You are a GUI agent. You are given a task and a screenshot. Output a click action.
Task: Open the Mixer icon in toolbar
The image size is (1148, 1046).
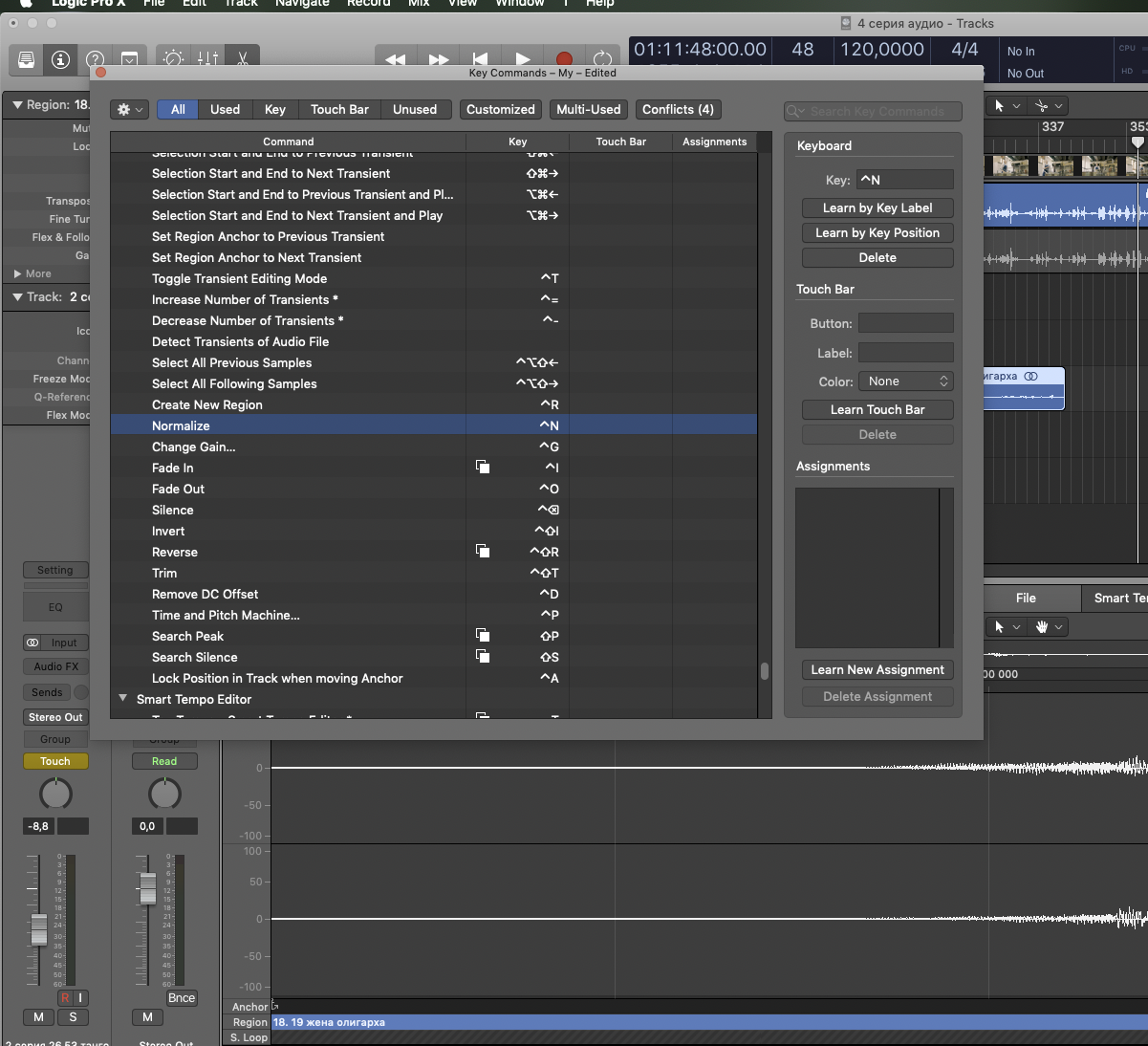207,59
